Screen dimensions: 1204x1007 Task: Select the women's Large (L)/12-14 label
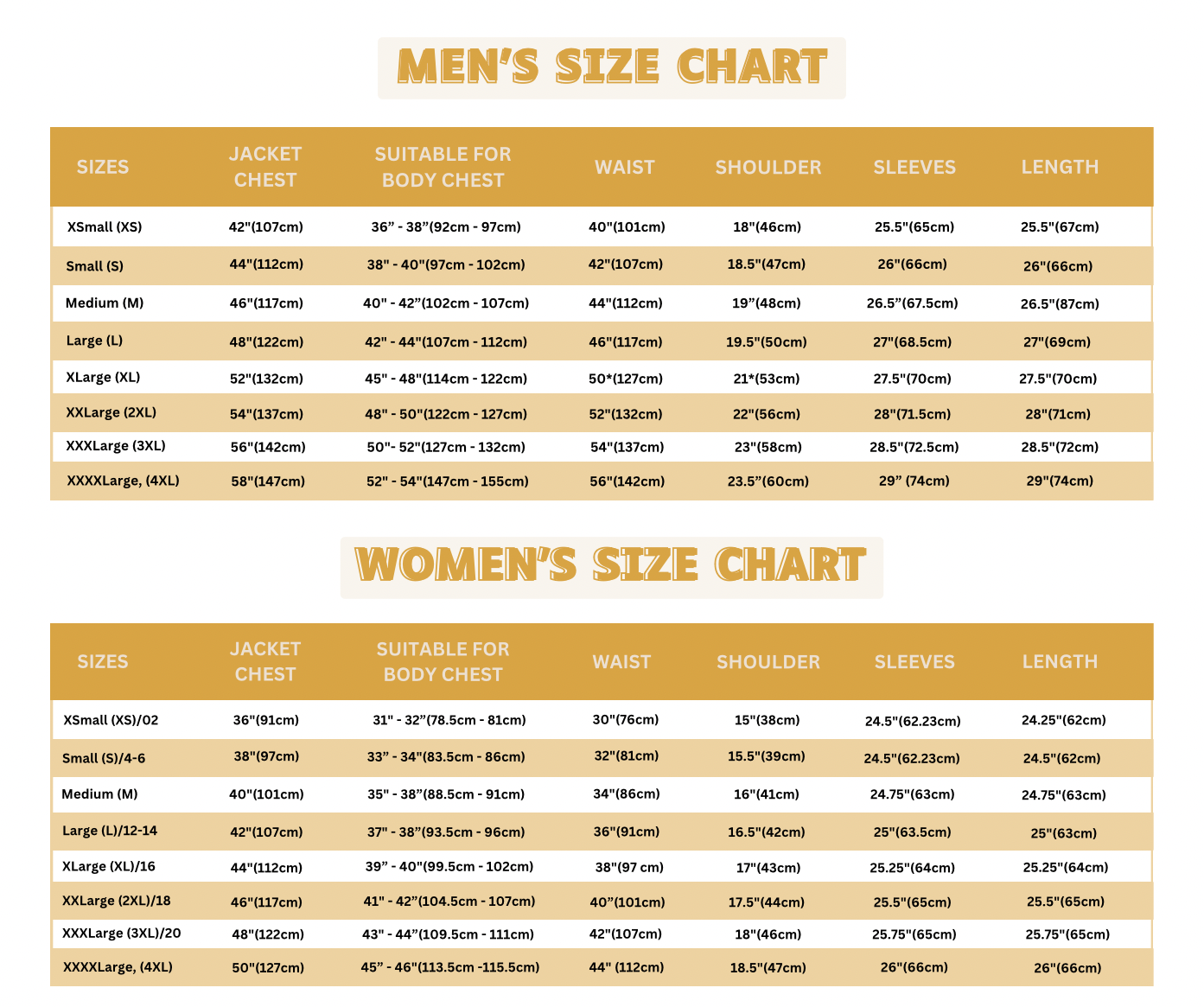(x=110, y=831)
